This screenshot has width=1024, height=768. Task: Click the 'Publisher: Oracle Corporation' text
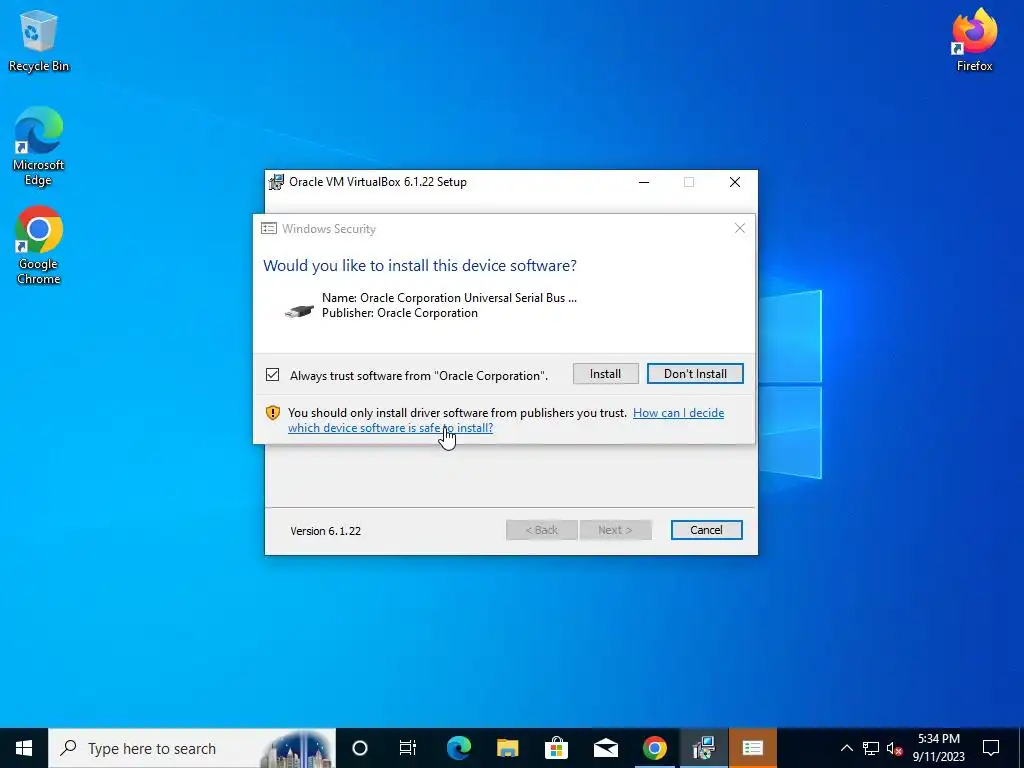coord(400,313)
